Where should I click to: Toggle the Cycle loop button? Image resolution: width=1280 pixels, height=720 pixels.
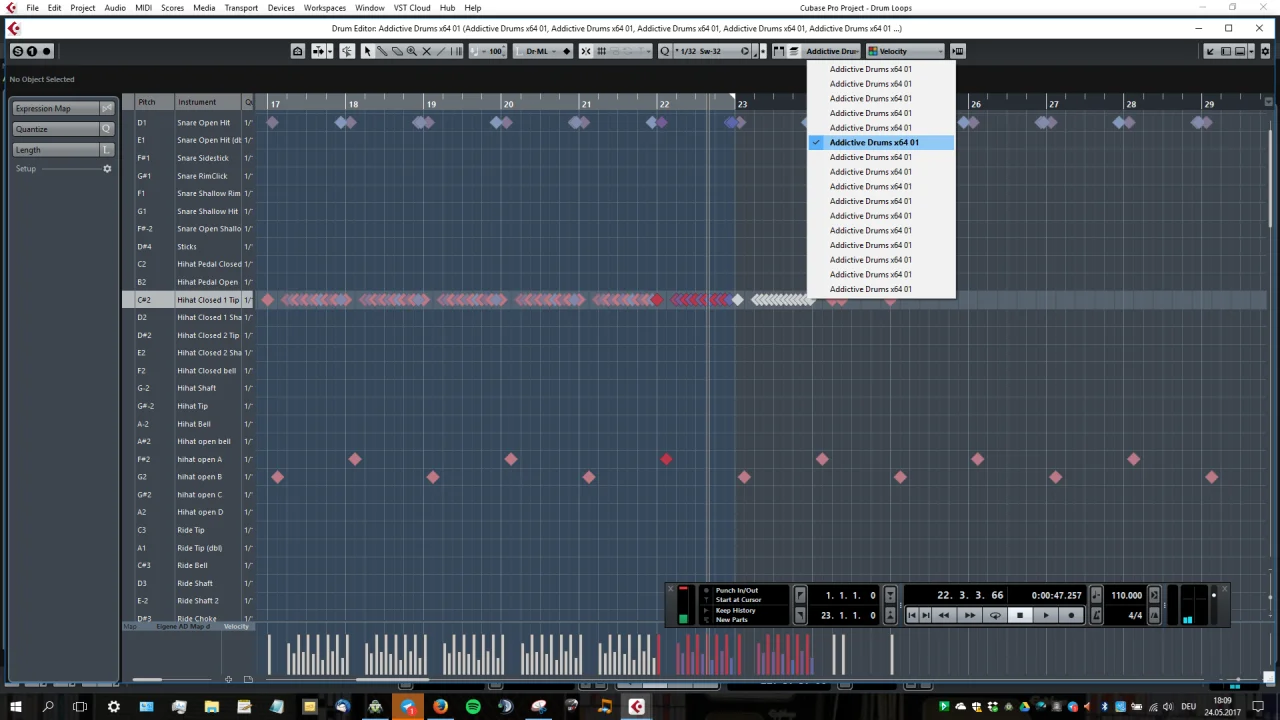pos(995,615)
